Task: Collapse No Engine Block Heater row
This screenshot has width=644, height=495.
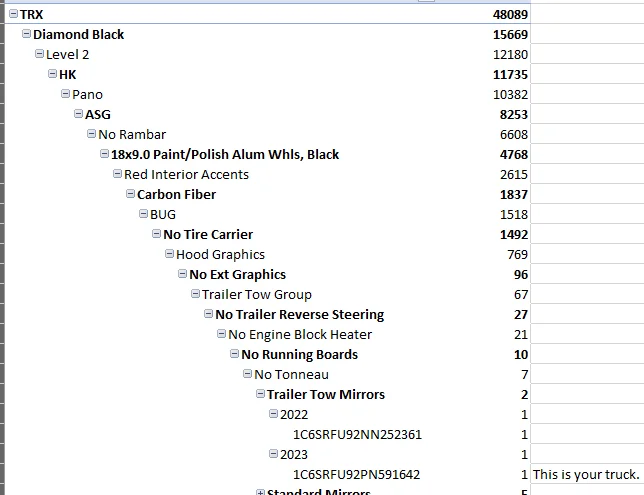Action: click(x=221, y=334)
